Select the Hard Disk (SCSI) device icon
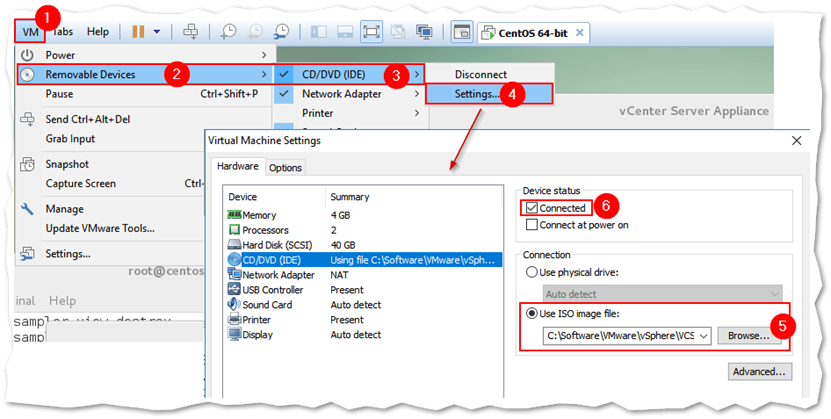Viewport: 831px width, 419px height. [x=234, y=245]
